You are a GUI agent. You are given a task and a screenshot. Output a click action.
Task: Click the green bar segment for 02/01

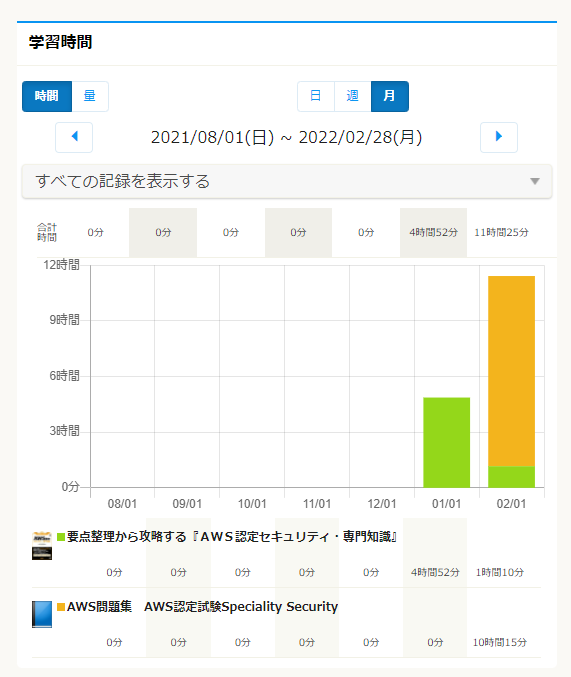tap(511, 477)
